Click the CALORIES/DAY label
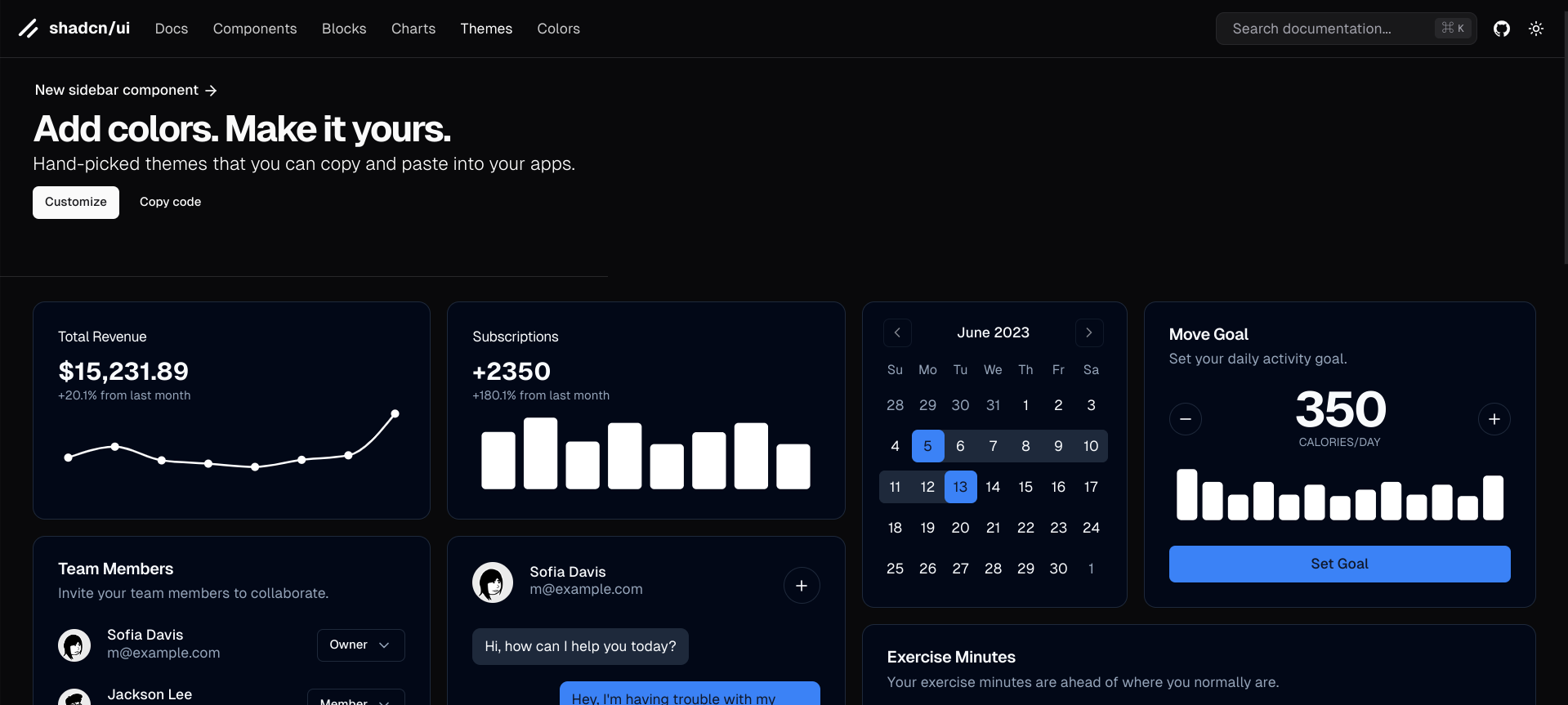 1339,442
